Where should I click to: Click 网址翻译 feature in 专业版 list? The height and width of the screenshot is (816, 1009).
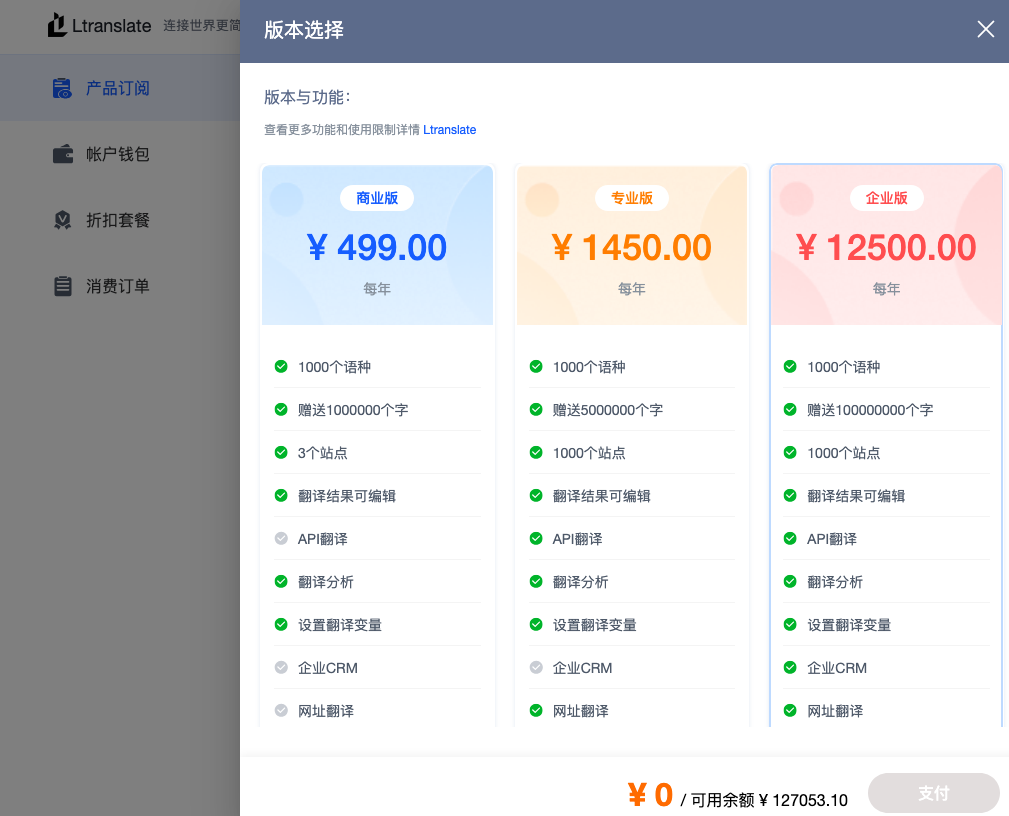click(580, 711)
